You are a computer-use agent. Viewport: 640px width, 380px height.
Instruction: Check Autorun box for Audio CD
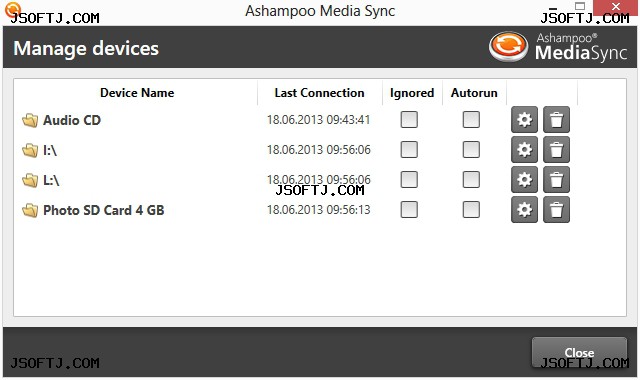click(471, 120)
